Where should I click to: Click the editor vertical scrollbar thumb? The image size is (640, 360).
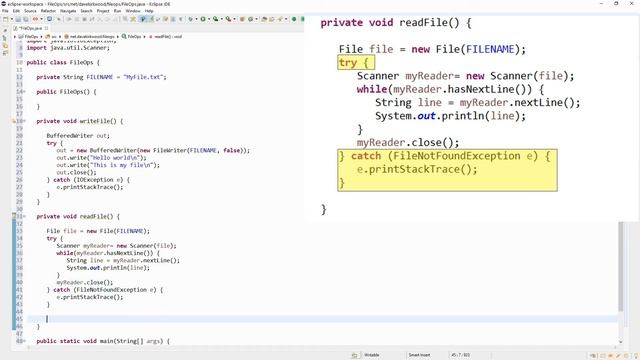point(621,266)
